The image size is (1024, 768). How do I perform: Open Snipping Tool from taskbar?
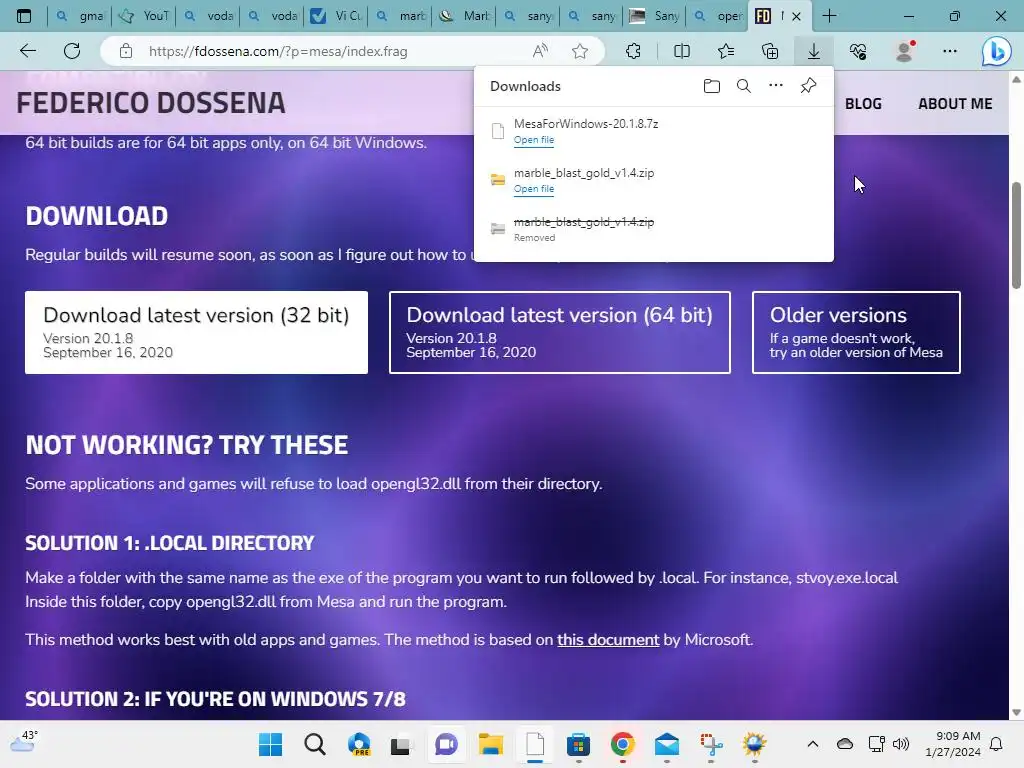[x=711, y=744]
